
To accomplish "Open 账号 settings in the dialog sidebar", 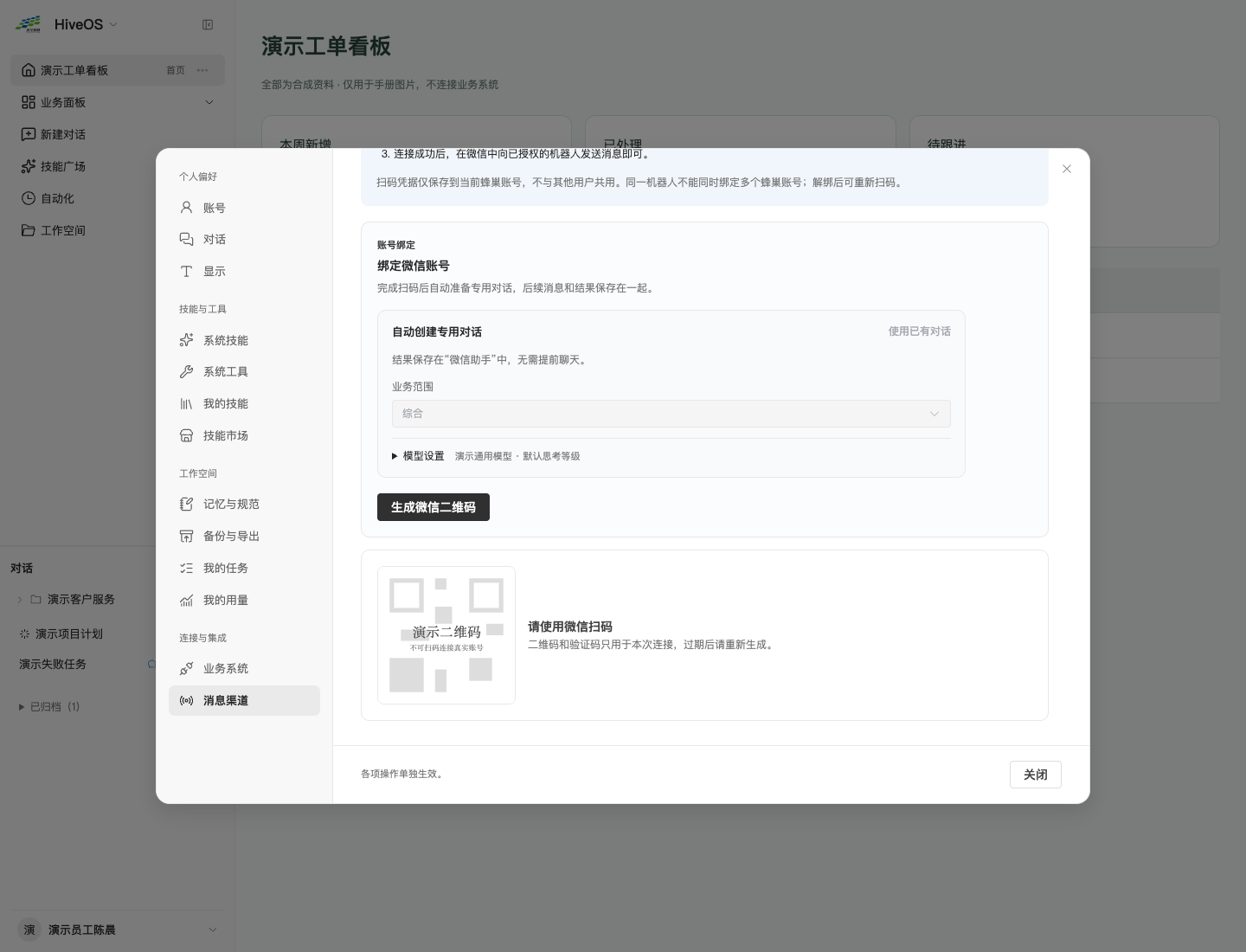I will click(x=244, y=208).
